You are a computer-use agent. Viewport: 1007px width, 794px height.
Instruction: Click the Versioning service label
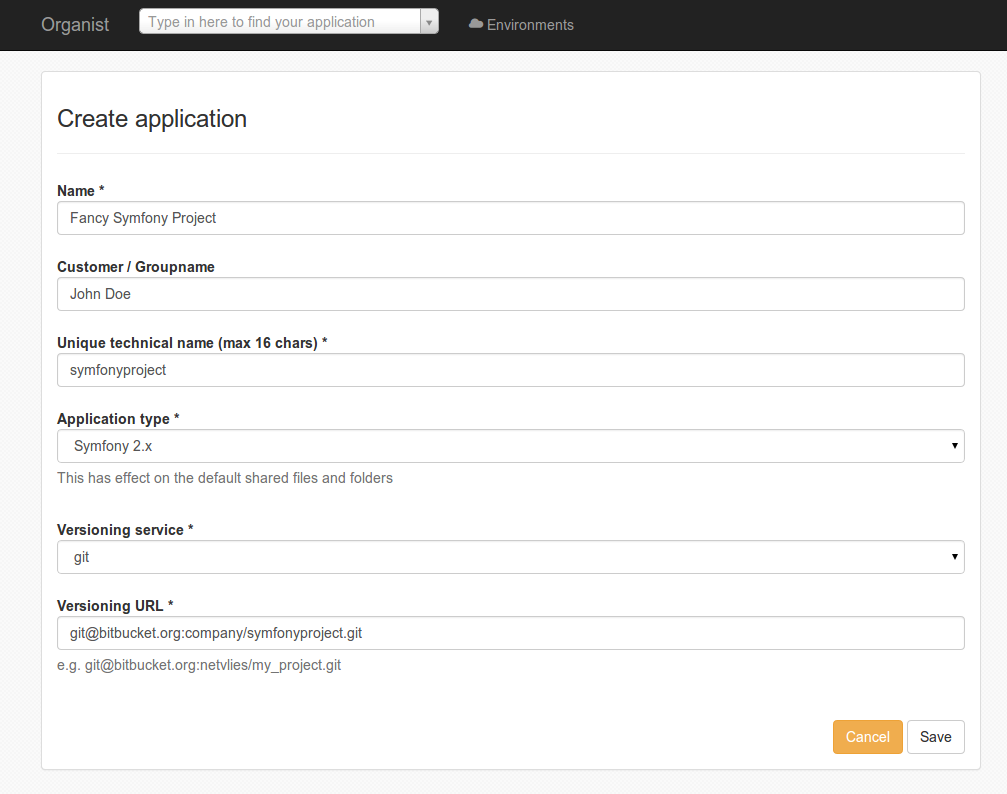coord(125,530)
